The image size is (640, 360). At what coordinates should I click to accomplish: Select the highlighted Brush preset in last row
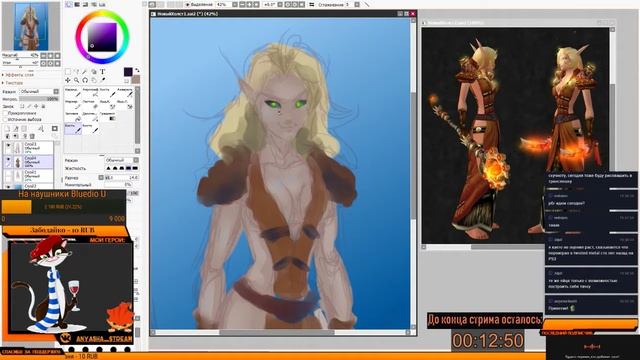(73, 129)
